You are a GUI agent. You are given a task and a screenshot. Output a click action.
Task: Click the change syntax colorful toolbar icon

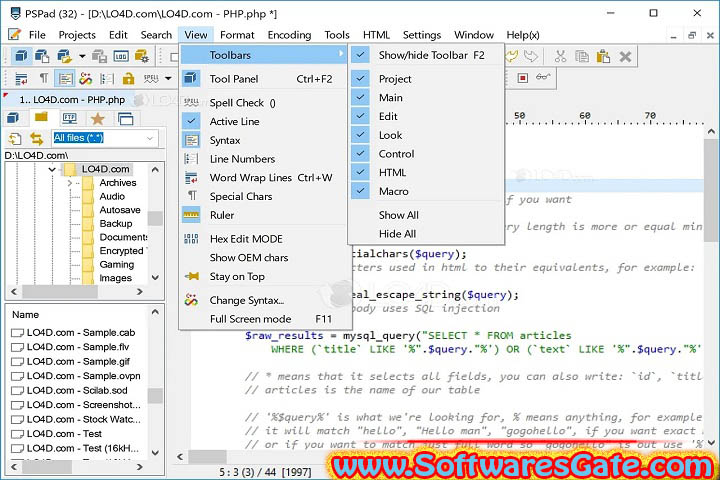85,79
